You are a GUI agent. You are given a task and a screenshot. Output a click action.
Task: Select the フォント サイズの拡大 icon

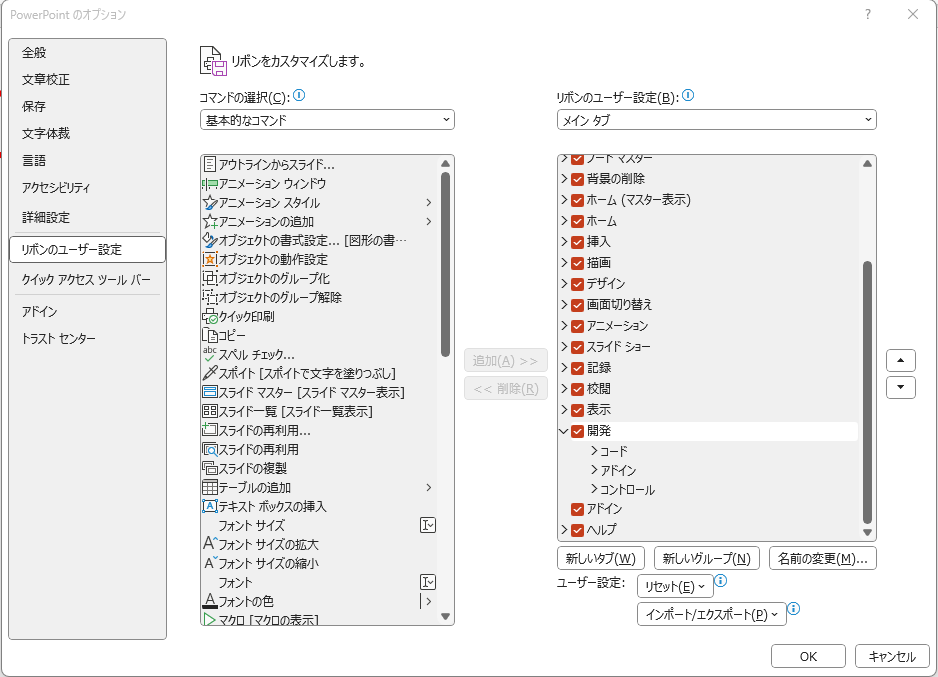(211, 543)
